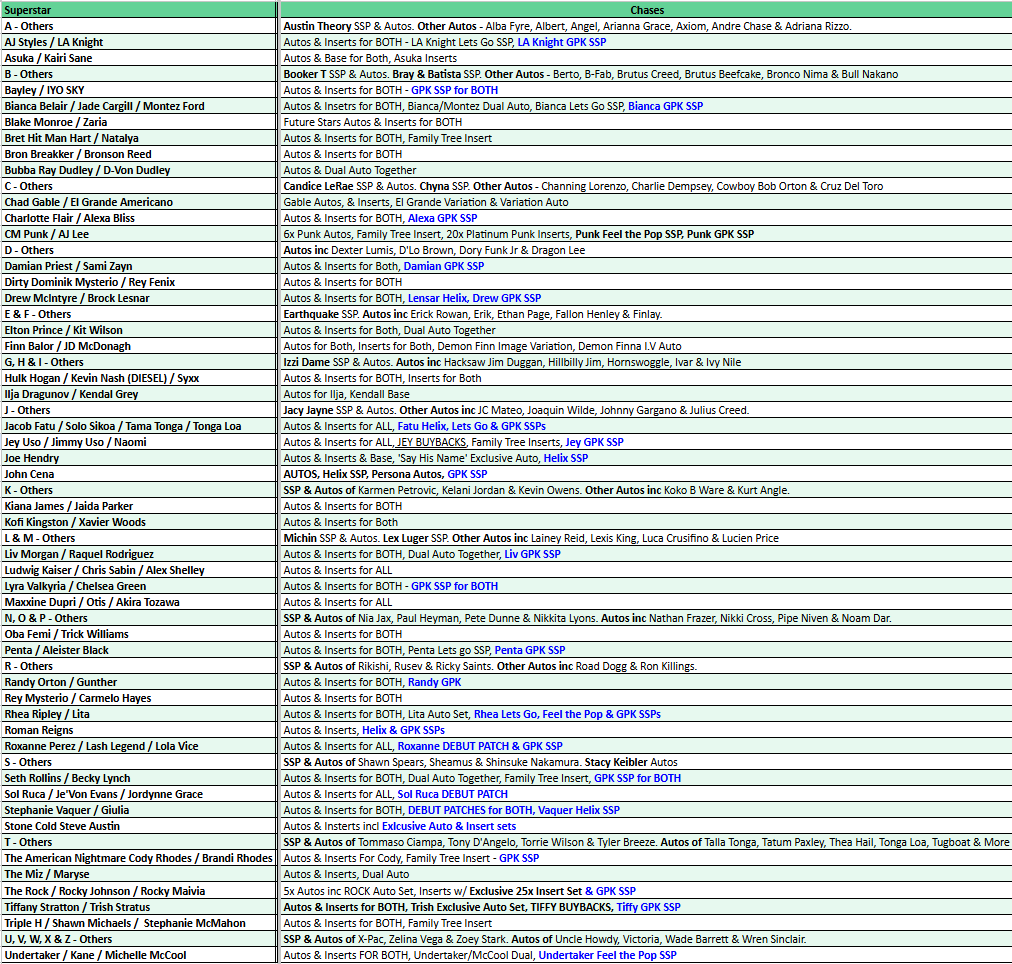1012x964 pixels.
Task: Select the 'Bret Hit Man Hart / Natalya' cell
Action: tap(139, 138)
